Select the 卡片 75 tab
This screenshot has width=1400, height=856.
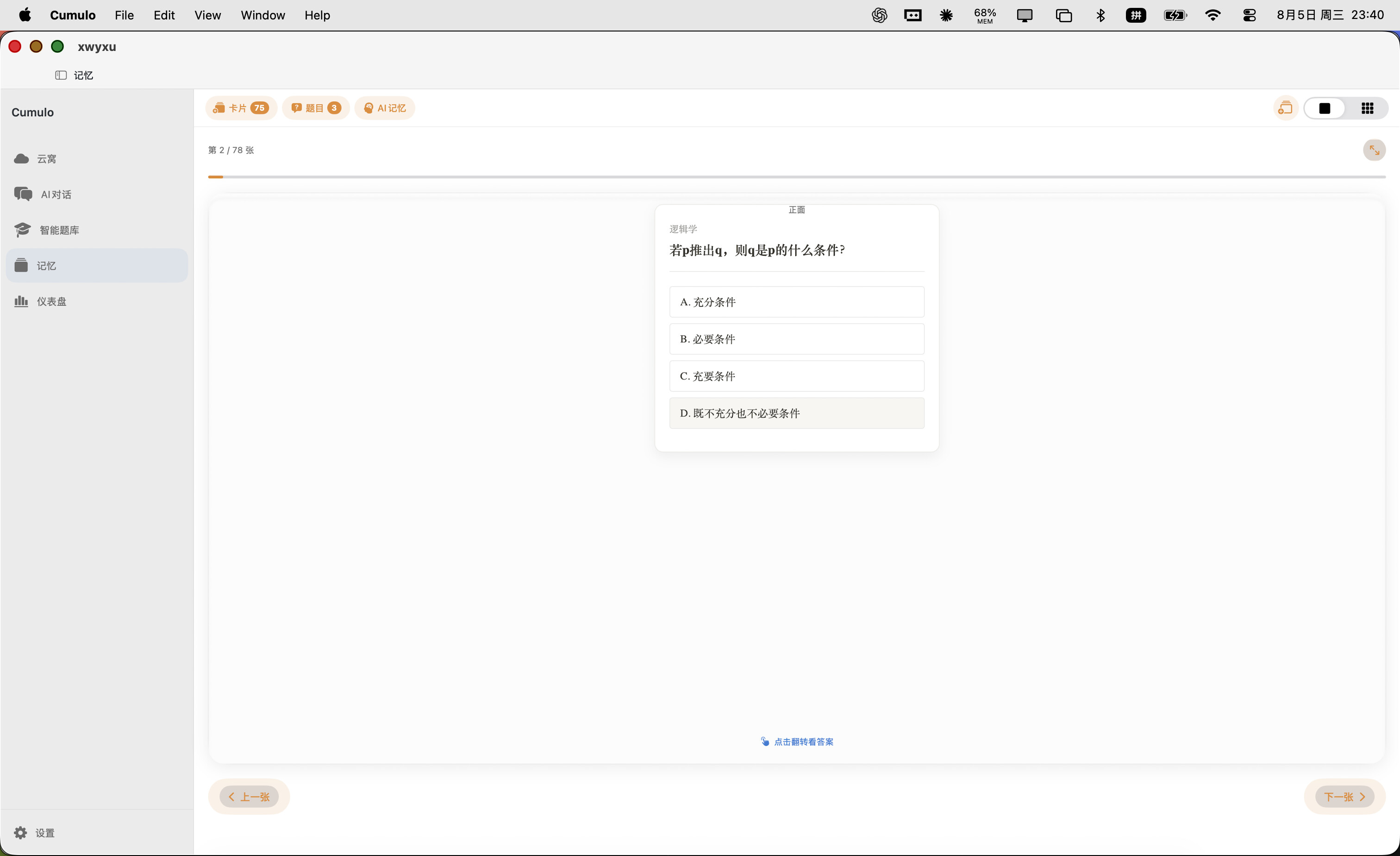241,108
